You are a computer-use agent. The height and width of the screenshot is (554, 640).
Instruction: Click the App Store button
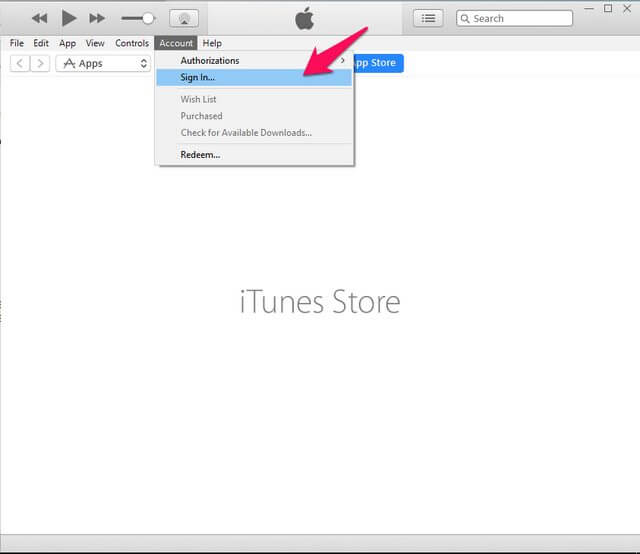point(374,63)
